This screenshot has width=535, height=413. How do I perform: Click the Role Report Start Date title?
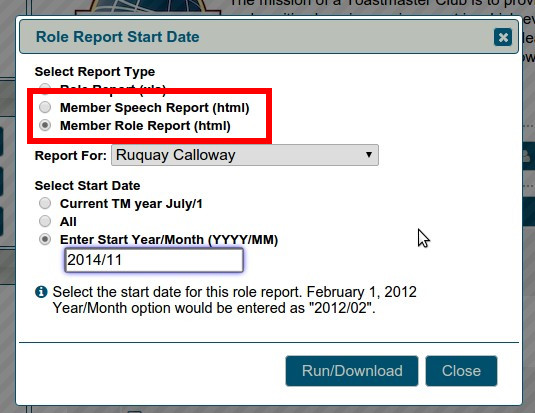pos(118,37)
